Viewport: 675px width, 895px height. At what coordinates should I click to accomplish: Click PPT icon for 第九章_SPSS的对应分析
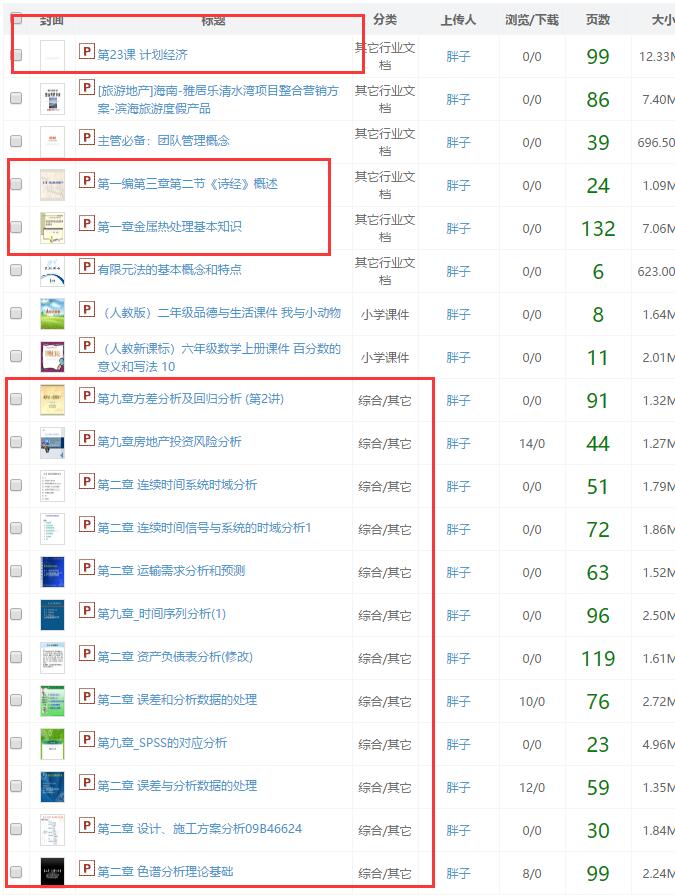86,741
